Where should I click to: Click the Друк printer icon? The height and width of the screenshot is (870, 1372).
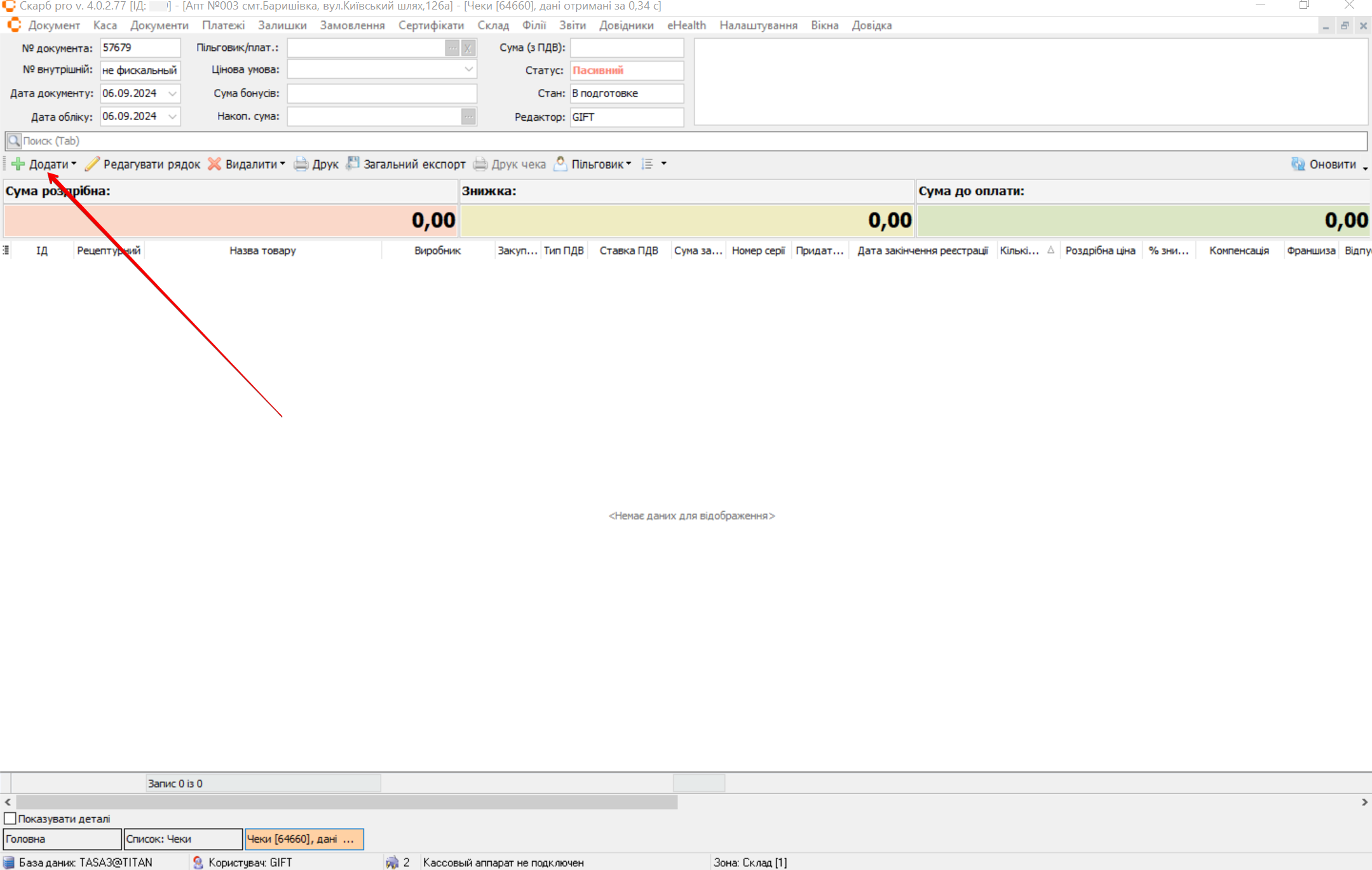[301, 164]
